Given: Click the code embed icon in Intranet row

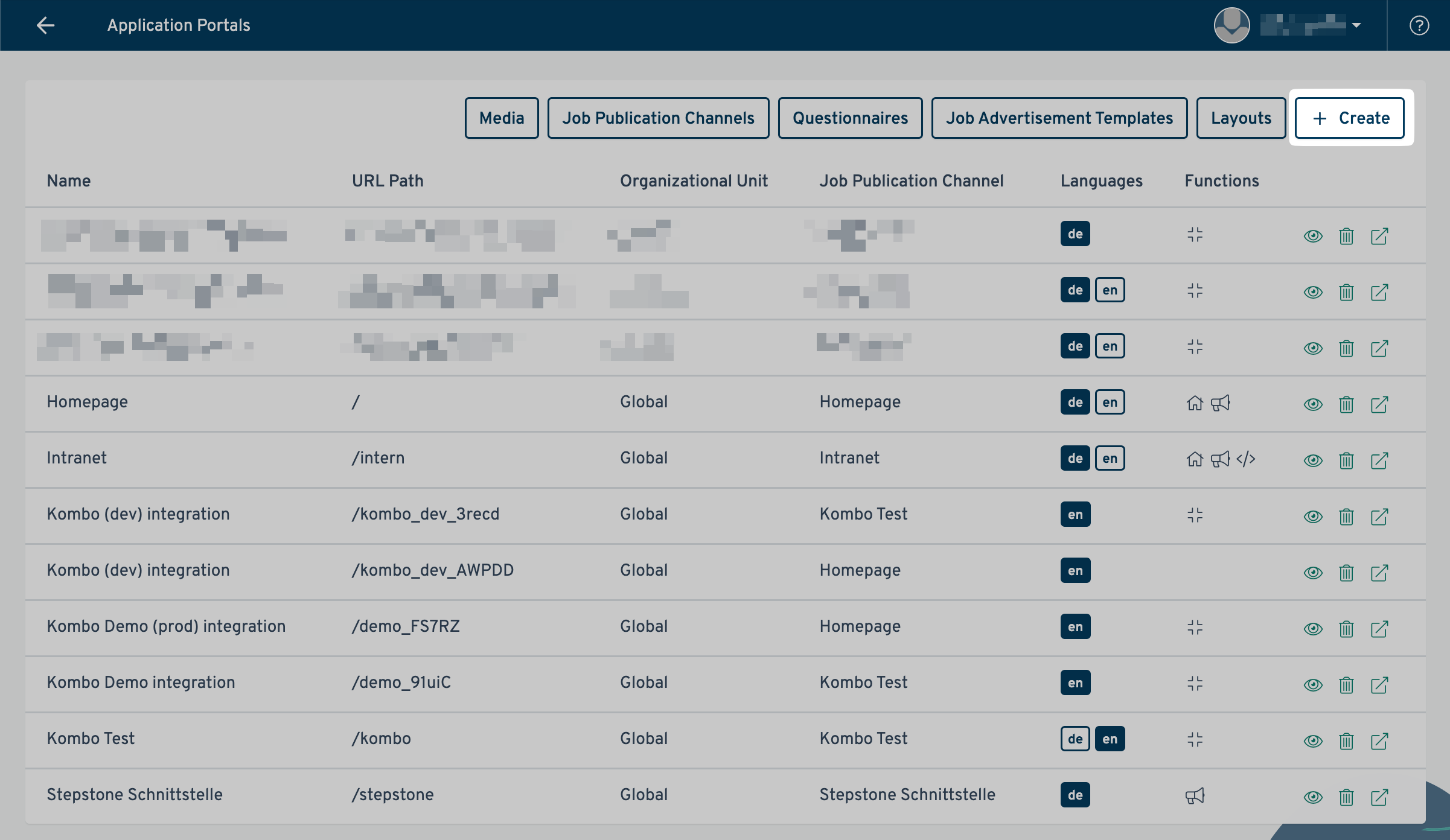Looking at the screenshot, I should pyautogui.click(x=1245, y=459).
